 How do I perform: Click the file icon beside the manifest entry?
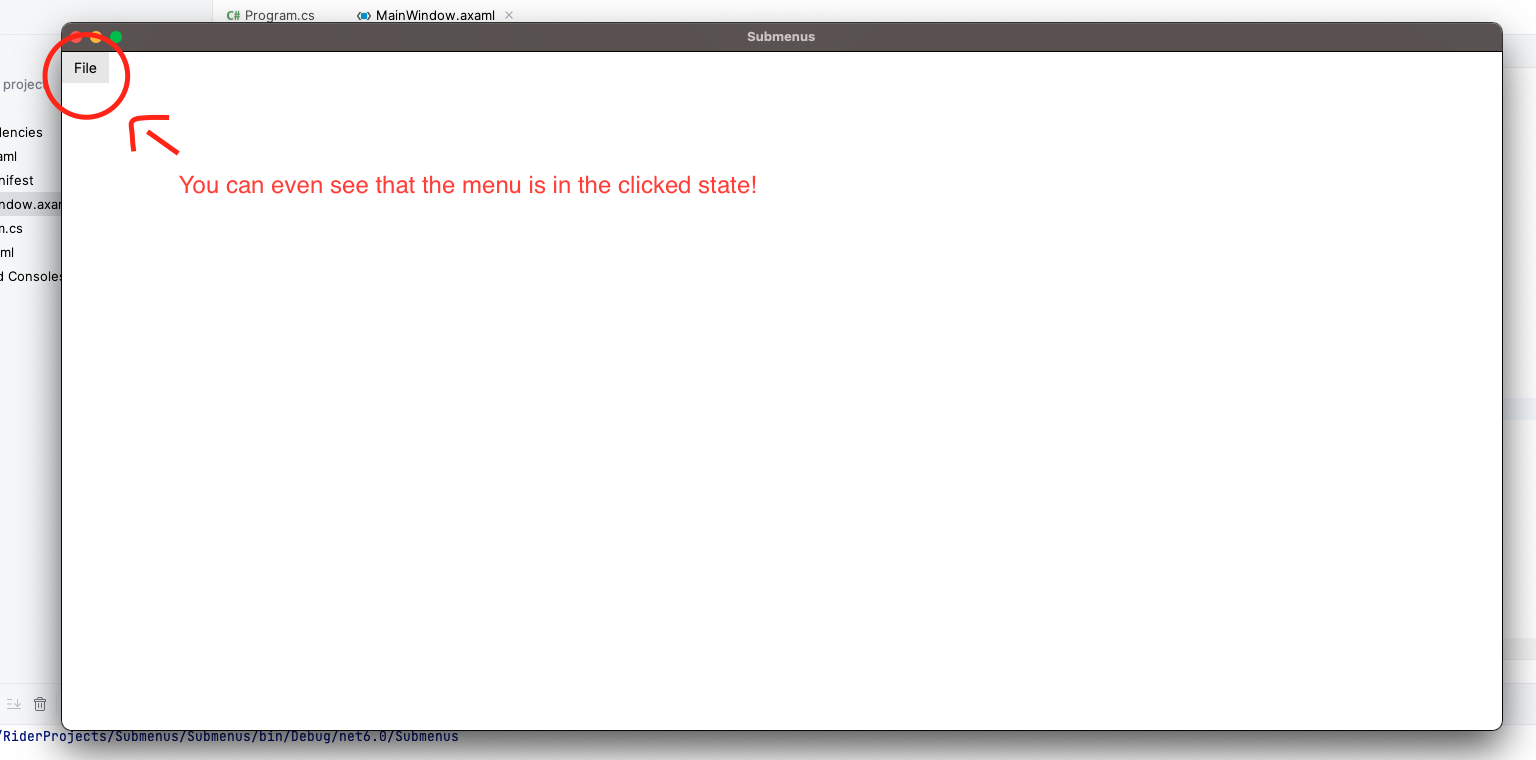point(0,180)
